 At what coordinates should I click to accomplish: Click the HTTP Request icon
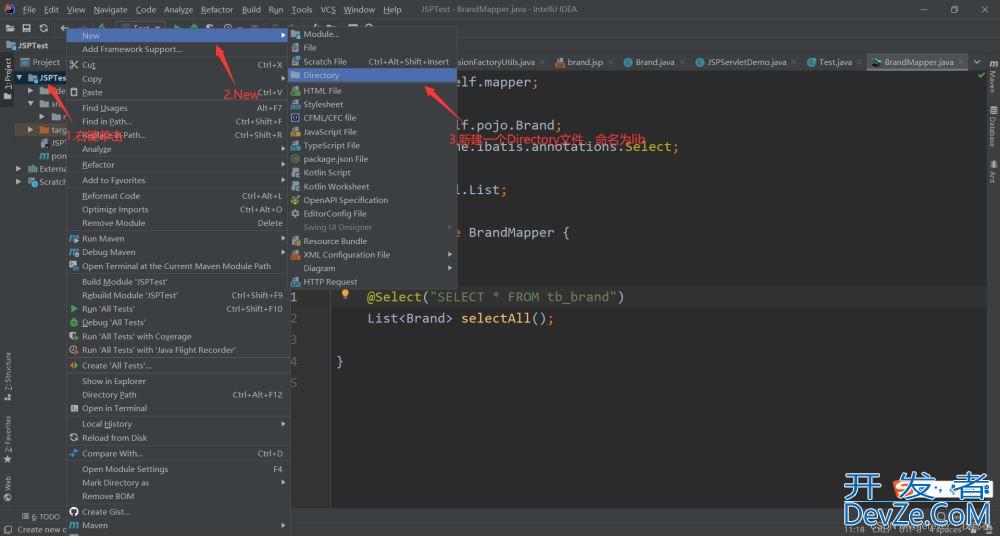tap(295, 282)
